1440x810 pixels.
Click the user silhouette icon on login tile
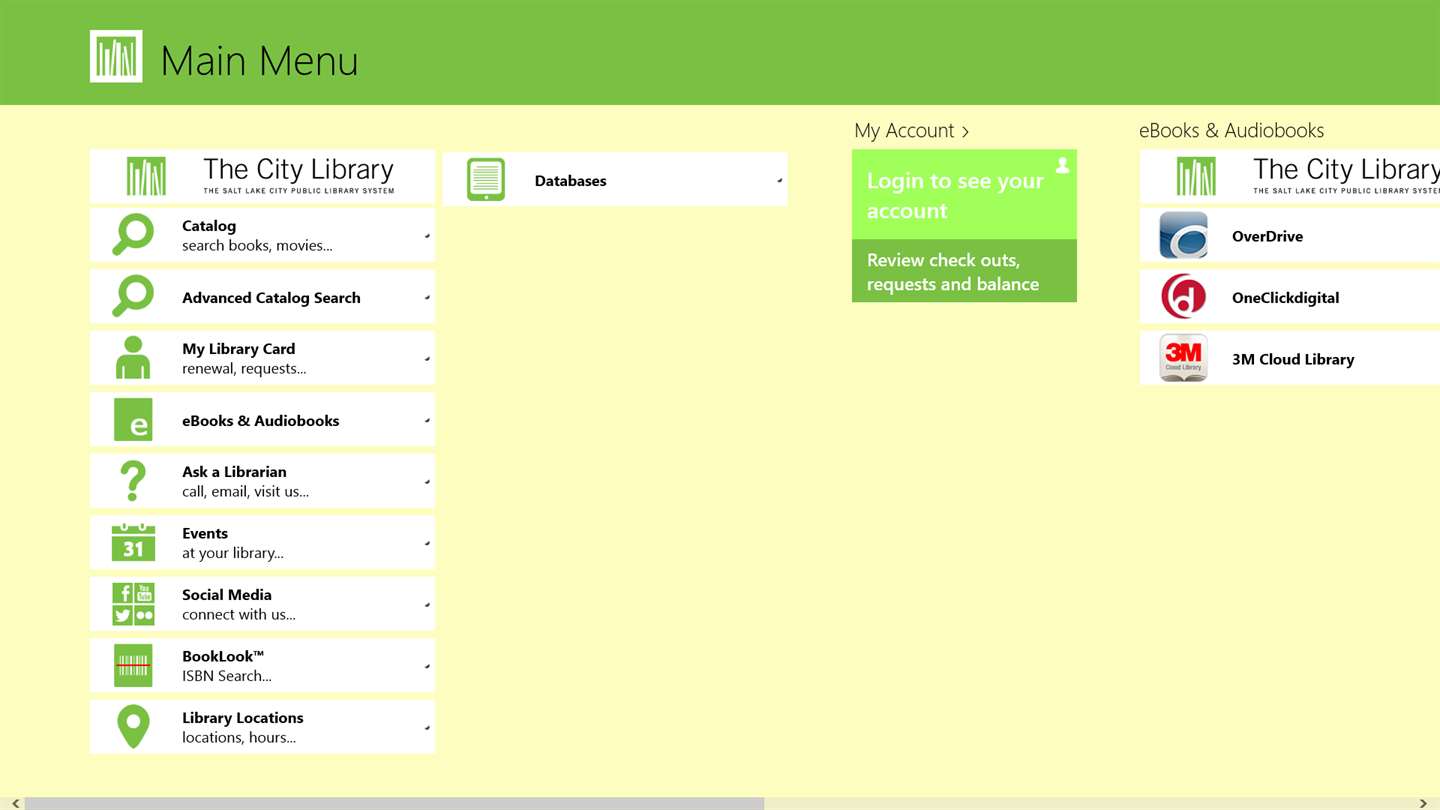click(1062, 165)
